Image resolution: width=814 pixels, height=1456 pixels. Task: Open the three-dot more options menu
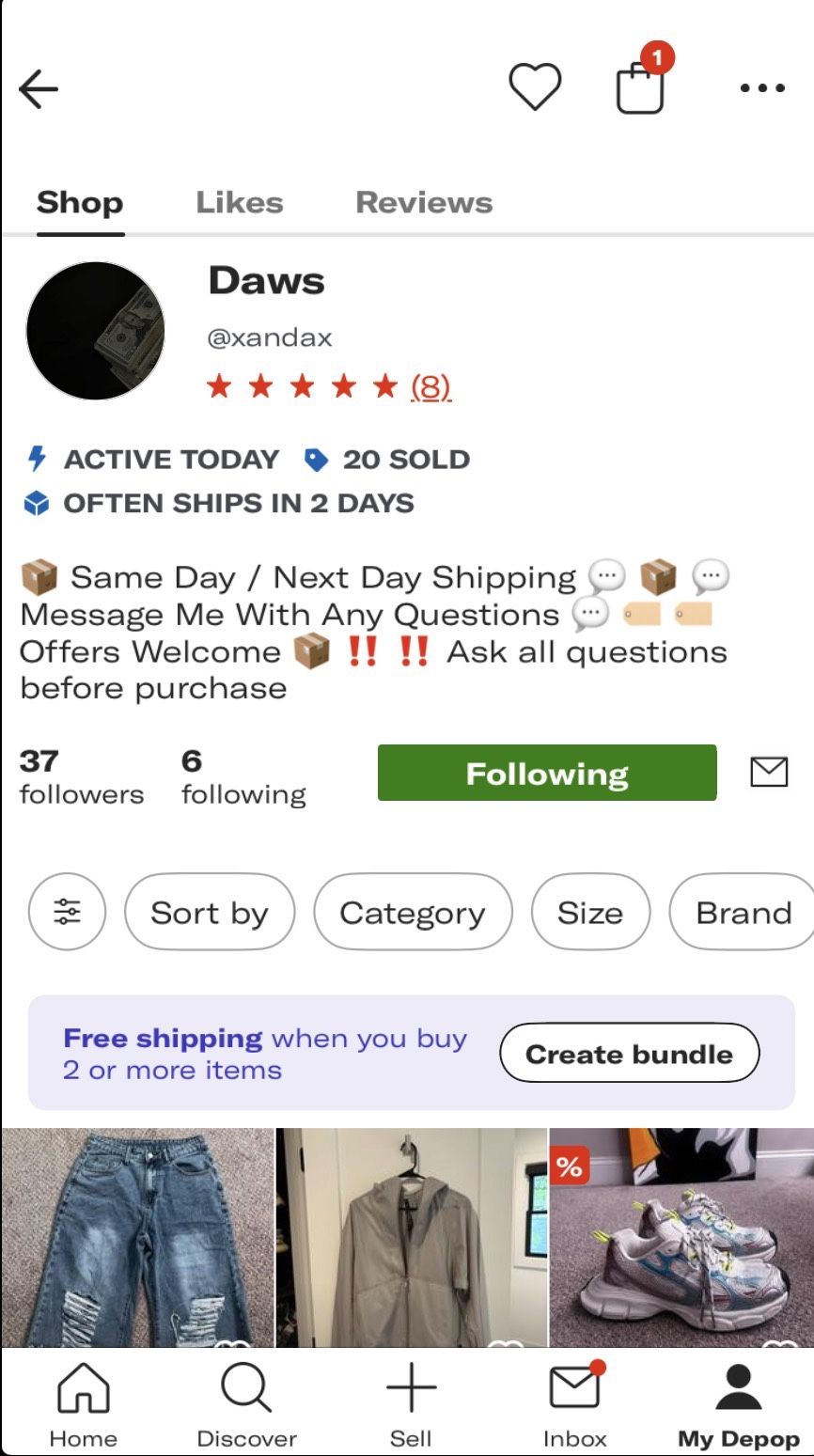click(x=761, y=88)
